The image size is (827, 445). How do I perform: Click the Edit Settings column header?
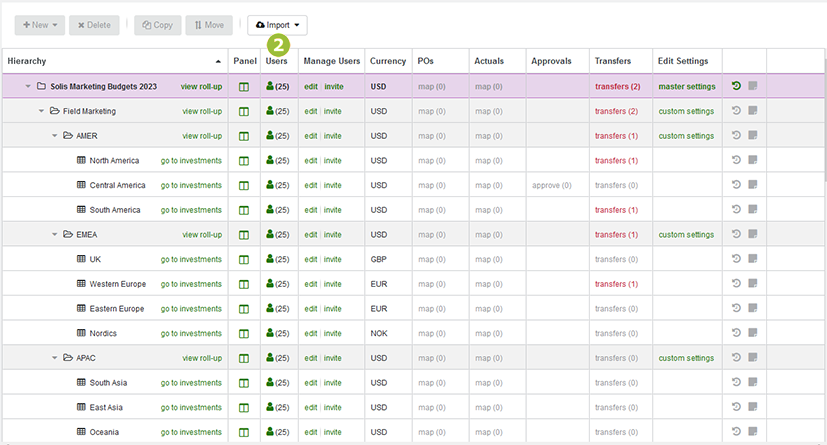[x=683, y=61]
